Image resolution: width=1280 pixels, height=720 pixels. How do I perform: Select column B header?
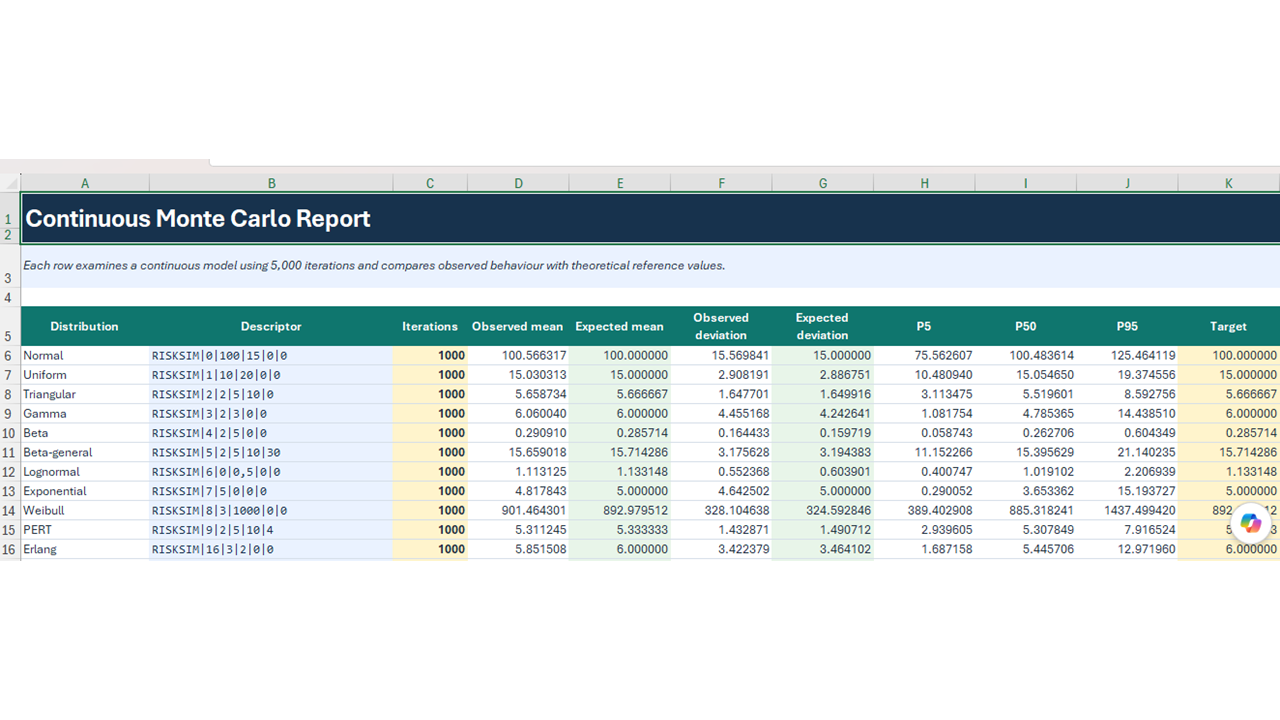click(271, 183)
